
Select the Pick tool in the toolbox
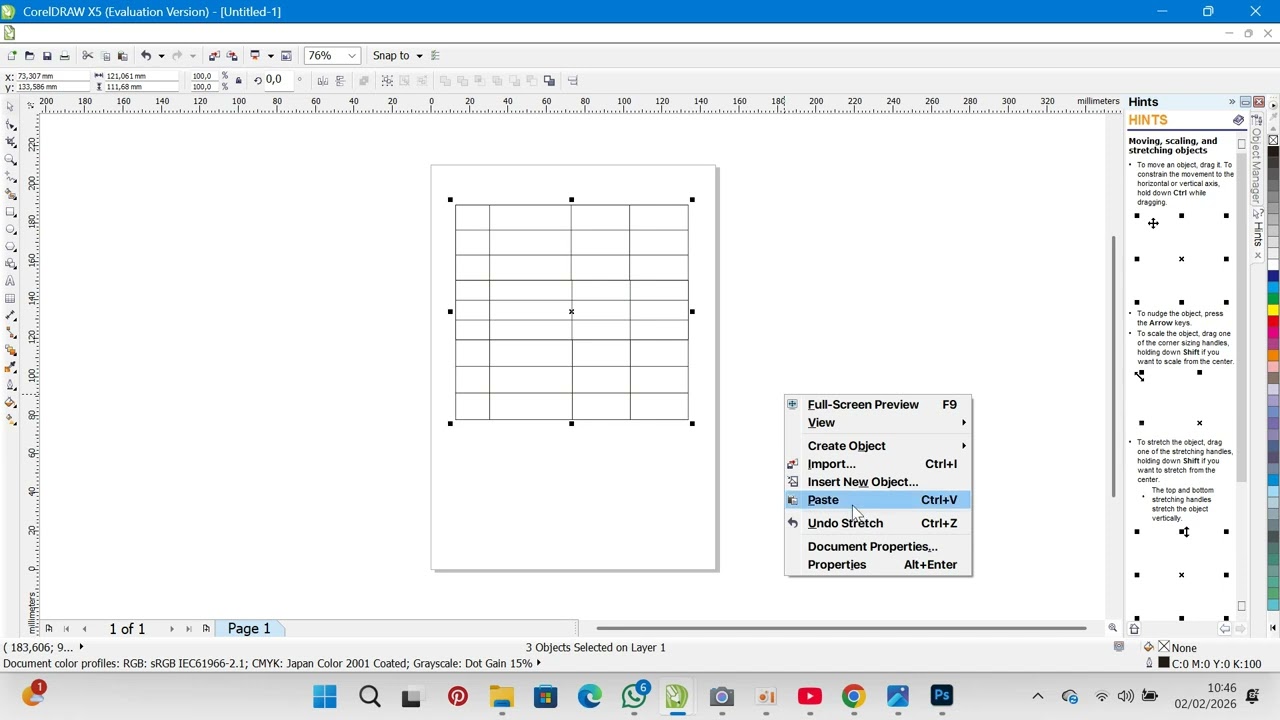[x=11, y=107]
